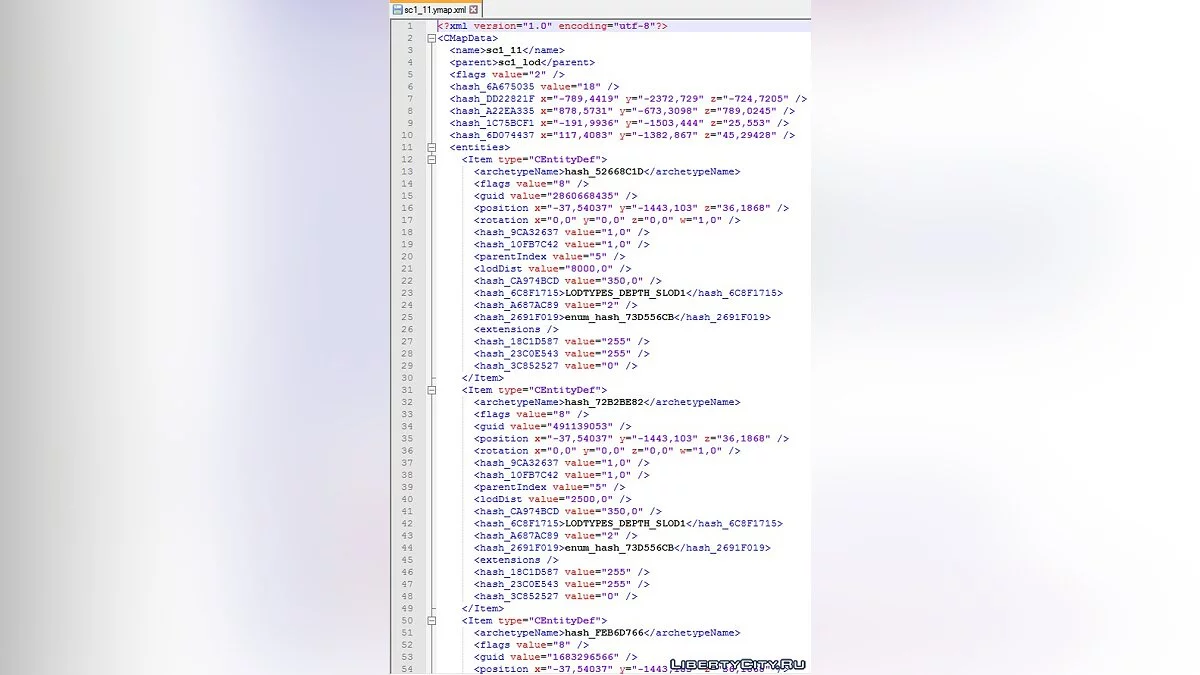Collapse the third Item fold on line 50
This screenshot has width=1200, height=675.
pos(431,620)
